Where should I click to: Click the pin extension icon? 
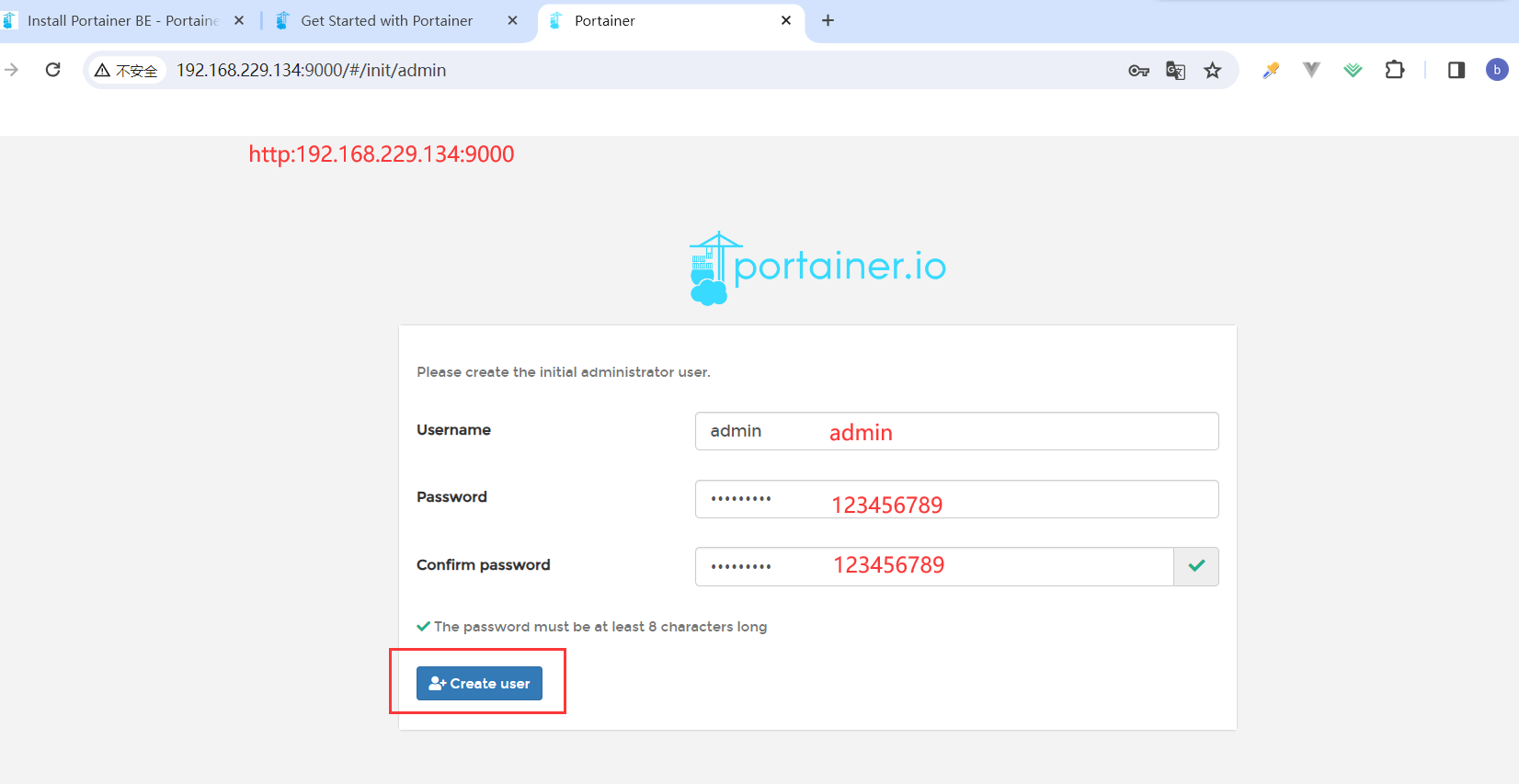1271,70
